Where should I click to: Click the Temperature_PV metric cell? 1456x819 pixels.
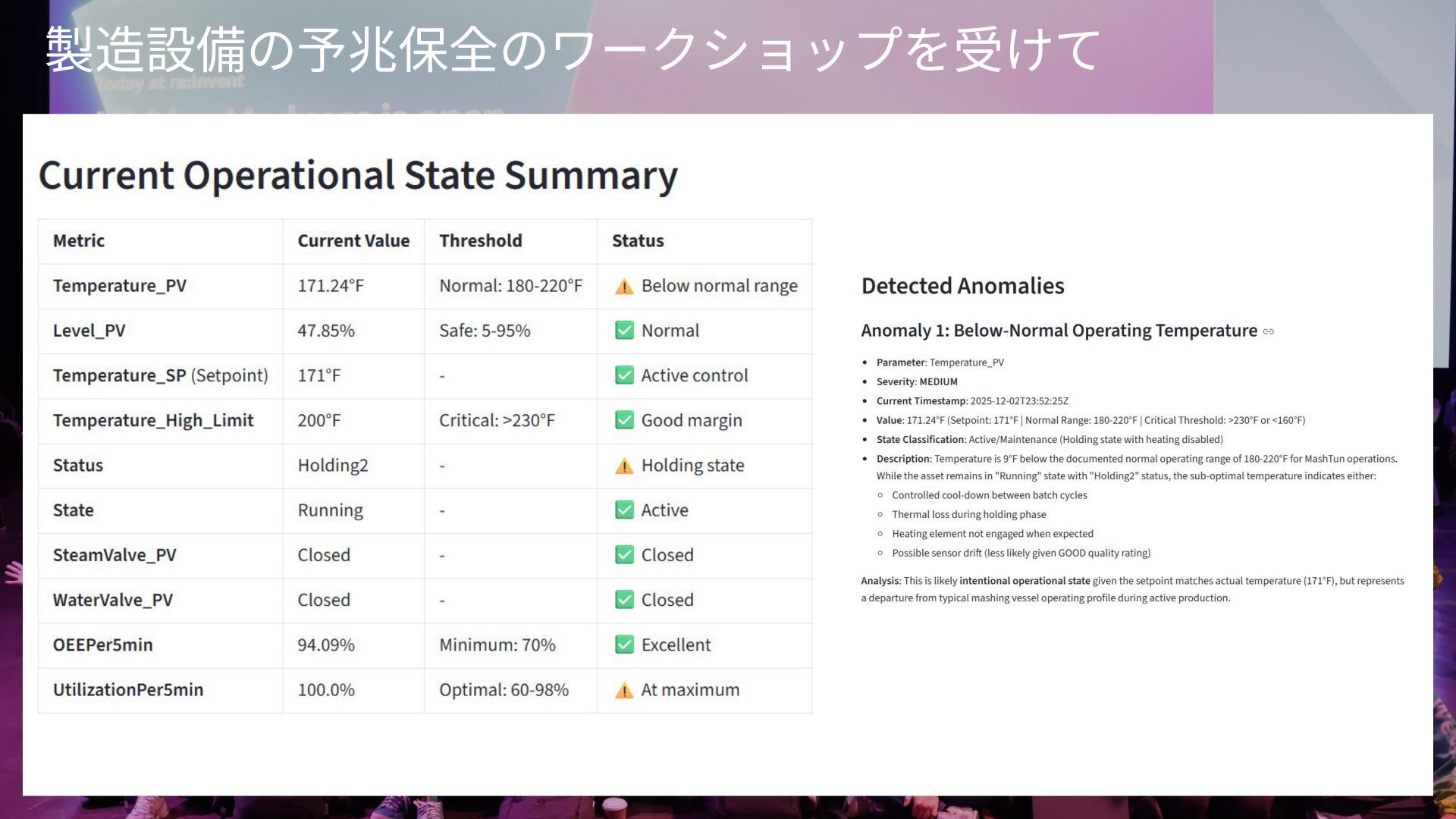click(x=120, y=286)
